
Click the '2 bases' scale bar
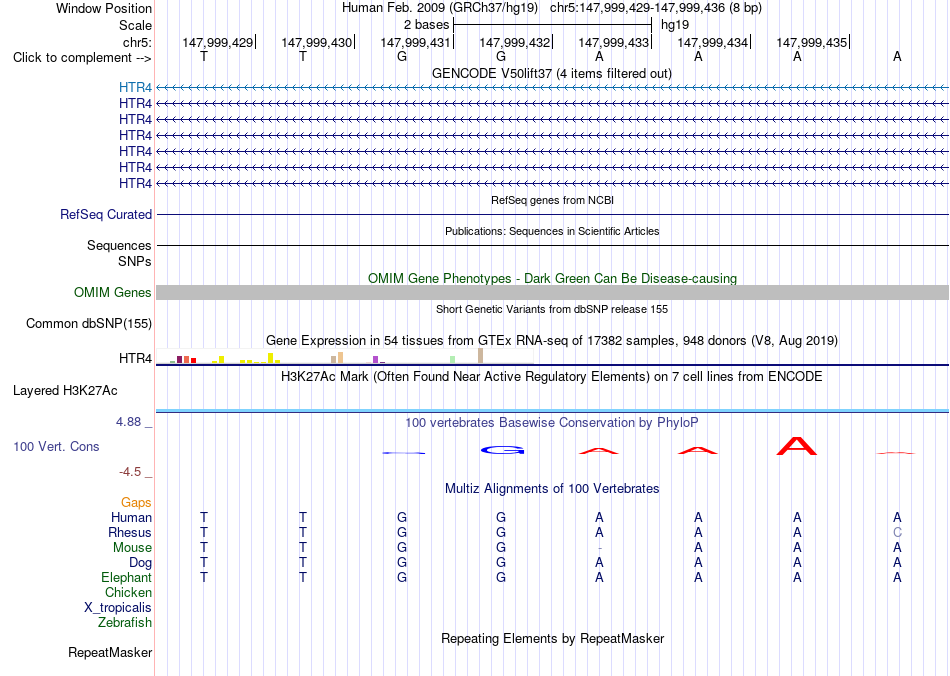pyautogui.click(x=552, y=25)
